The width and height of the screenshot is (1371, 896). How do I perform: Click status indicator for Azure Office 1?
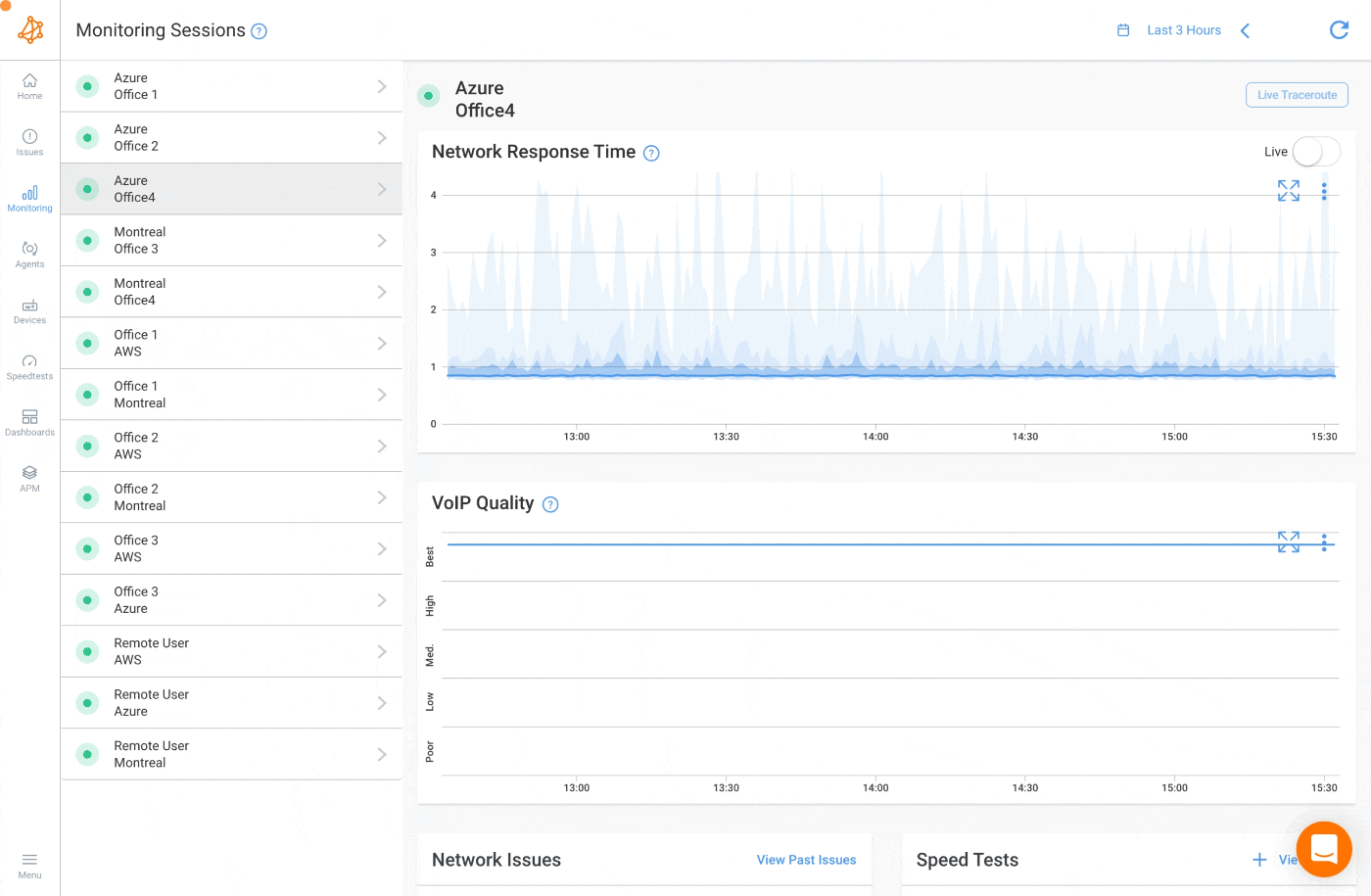point(87,86)
